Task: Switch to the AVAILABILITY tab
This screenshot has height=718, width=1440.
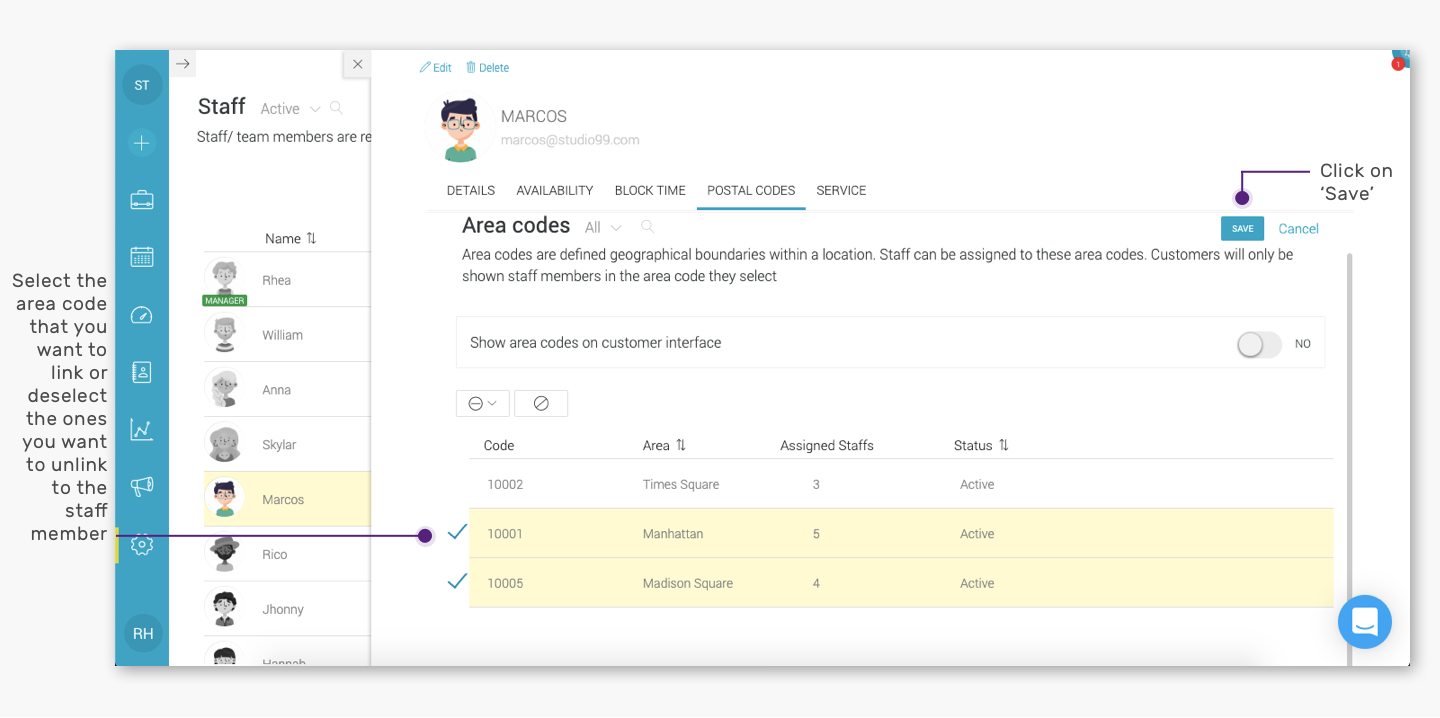Action: [555, 190]
